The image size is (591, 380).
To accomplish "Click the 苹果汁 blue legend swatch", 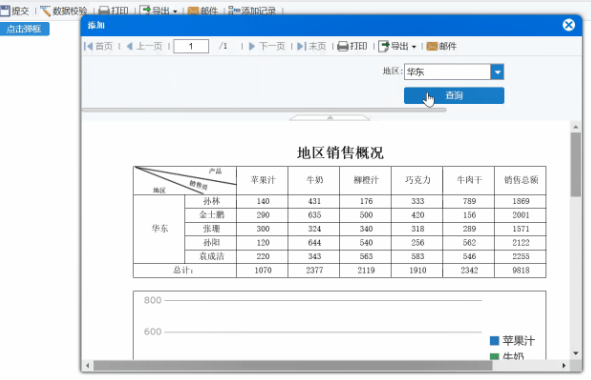I will click(494, 341).
